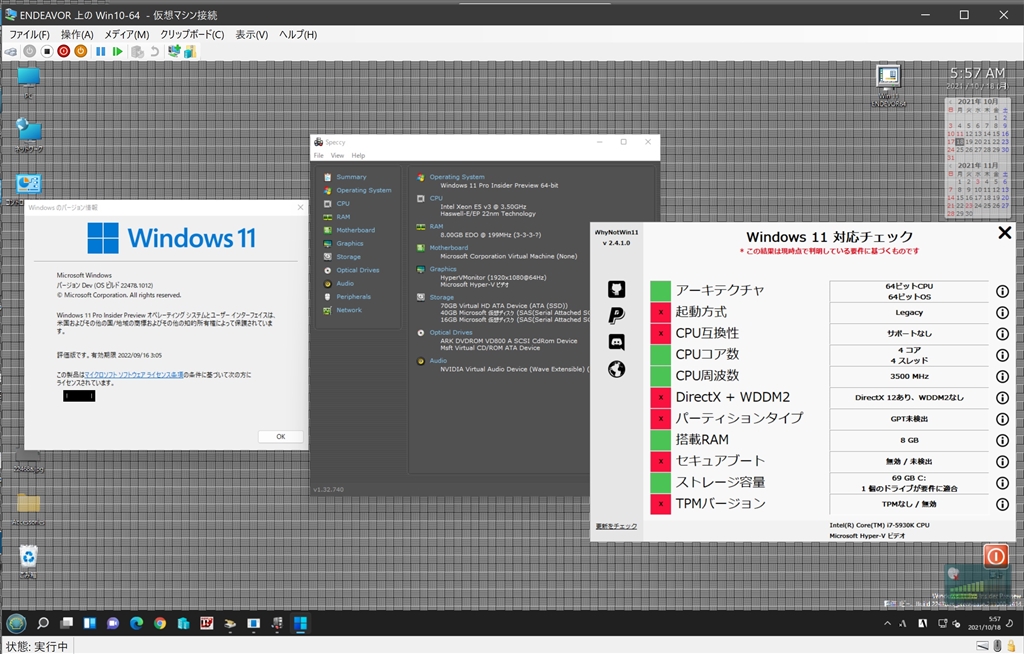Open Google Chrome from the taskbar
Viewport: 1024px width, 654px height.
click(x=159, y=623)
